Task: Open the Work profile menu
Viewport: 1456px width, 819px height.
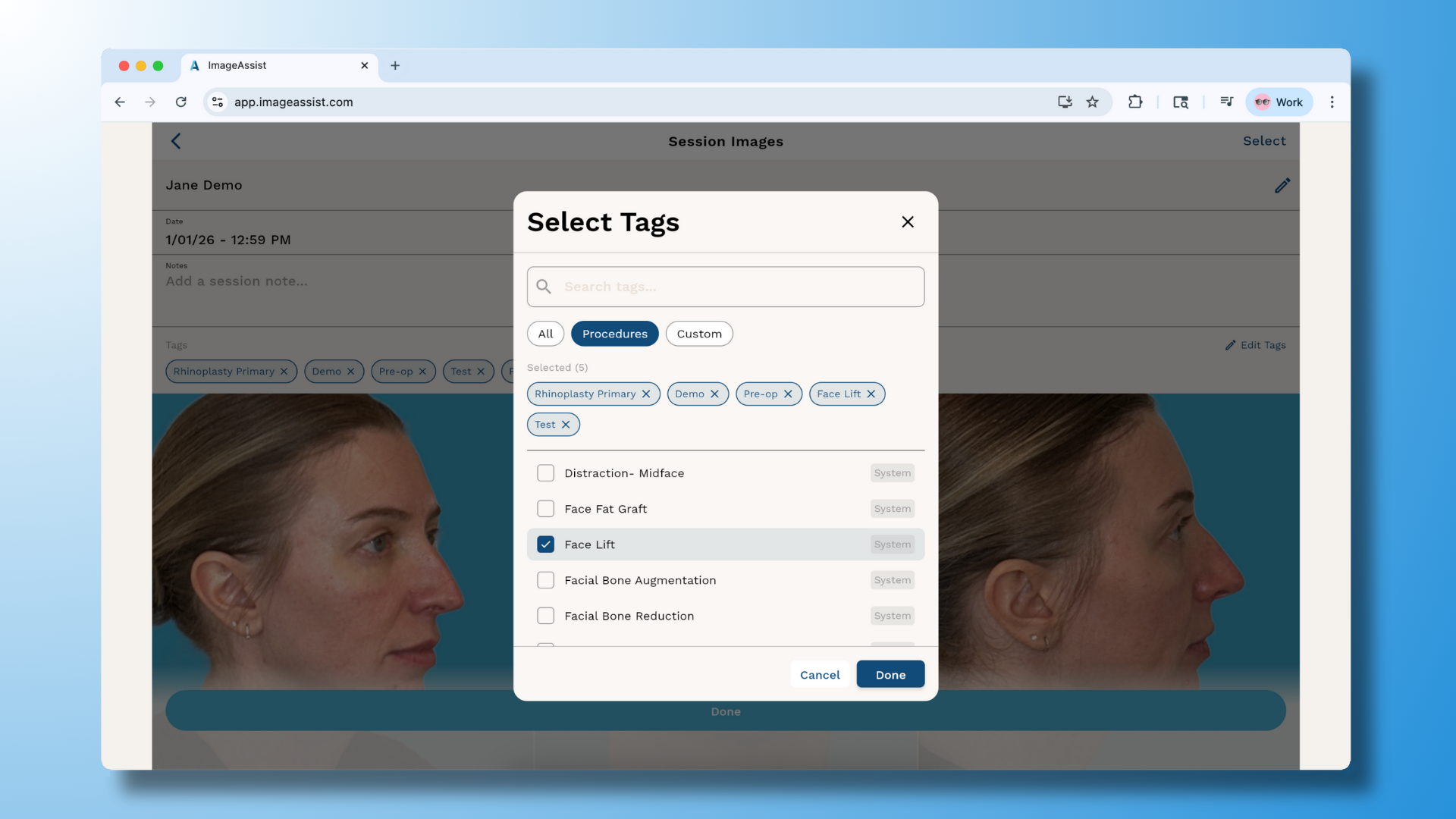Action: click(1279, 102)
